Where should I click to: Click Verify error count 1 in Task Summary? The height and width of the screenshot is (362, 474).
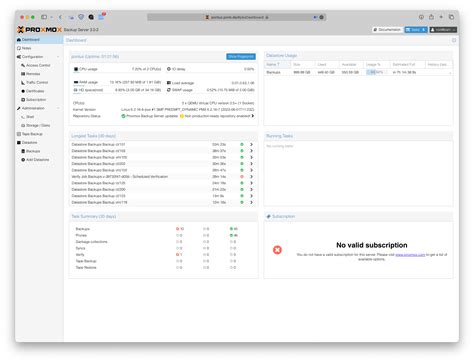point(179,255)
